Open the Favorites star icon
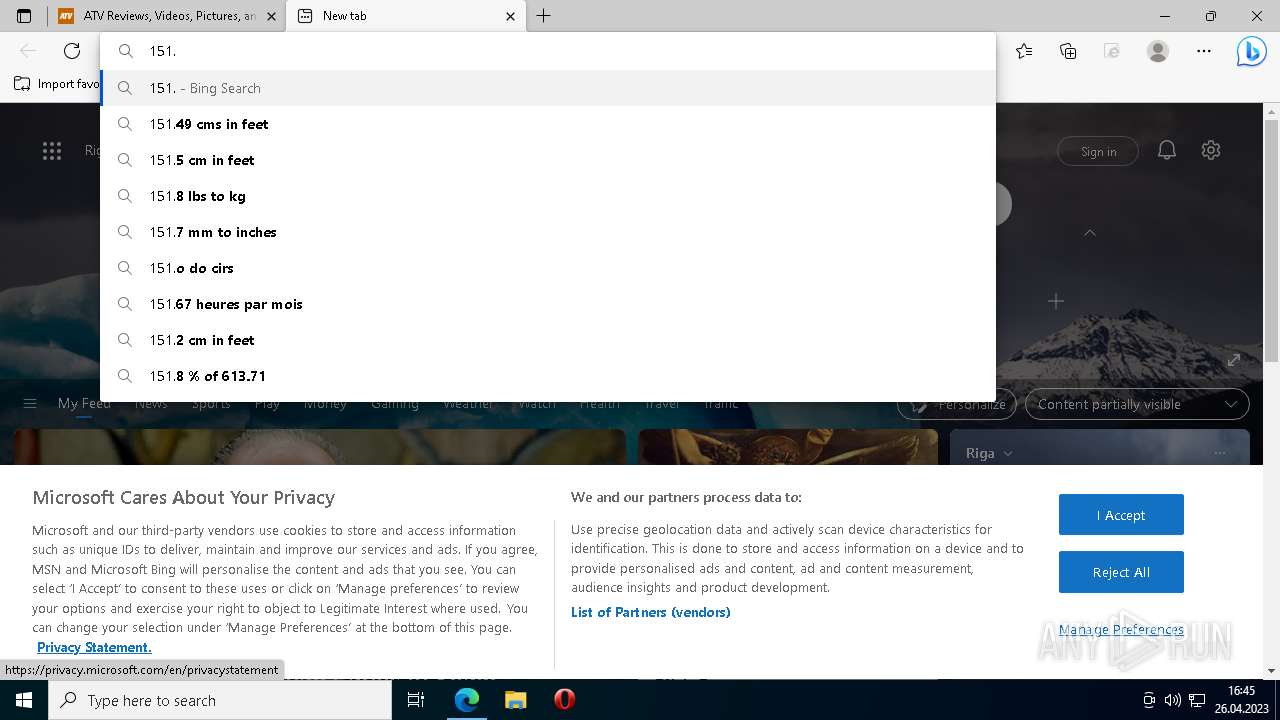This screenshot has height=720, width=1280. pyautogui.click(x=1024, y=51)
